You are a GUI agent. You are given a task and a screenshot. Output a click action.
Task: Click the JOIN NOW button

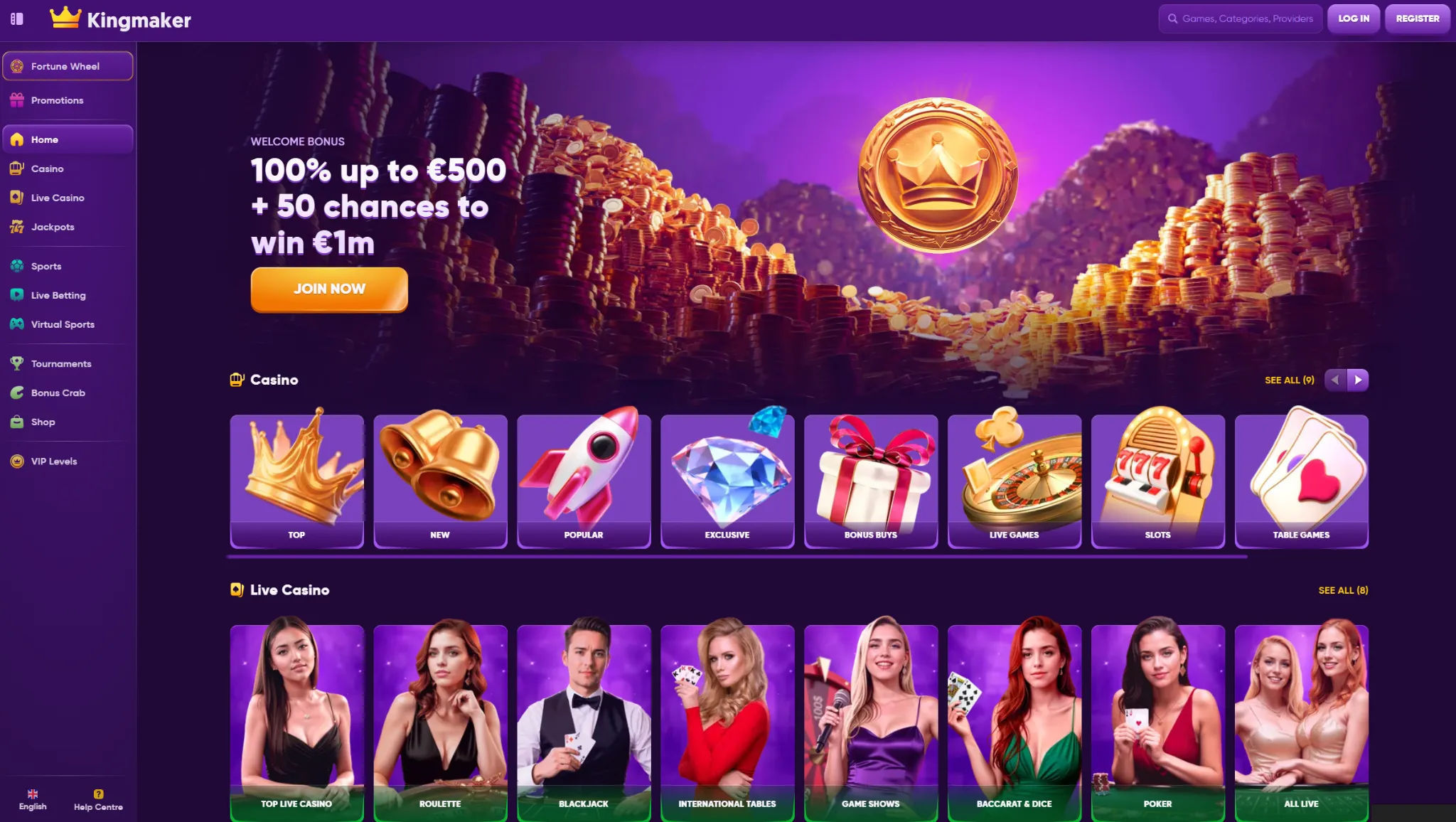tap(329, 289)
